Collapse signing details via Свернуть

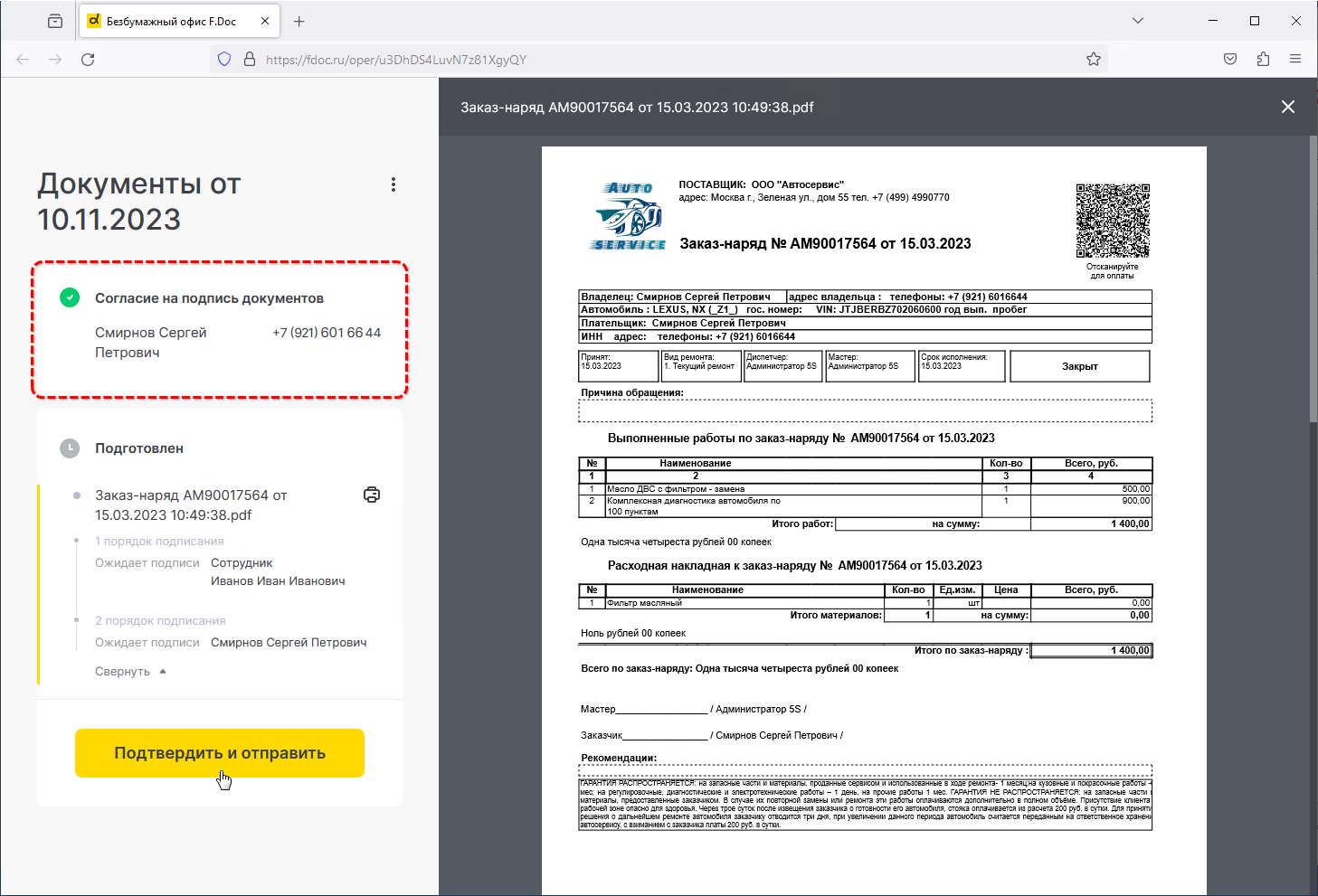coord(130,672)
